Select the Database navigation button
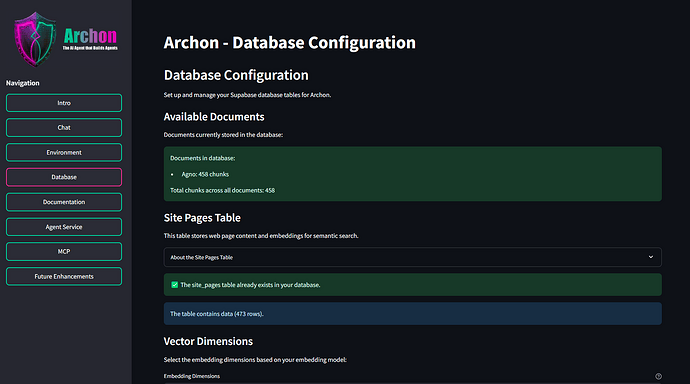 [x=64, y=177]
